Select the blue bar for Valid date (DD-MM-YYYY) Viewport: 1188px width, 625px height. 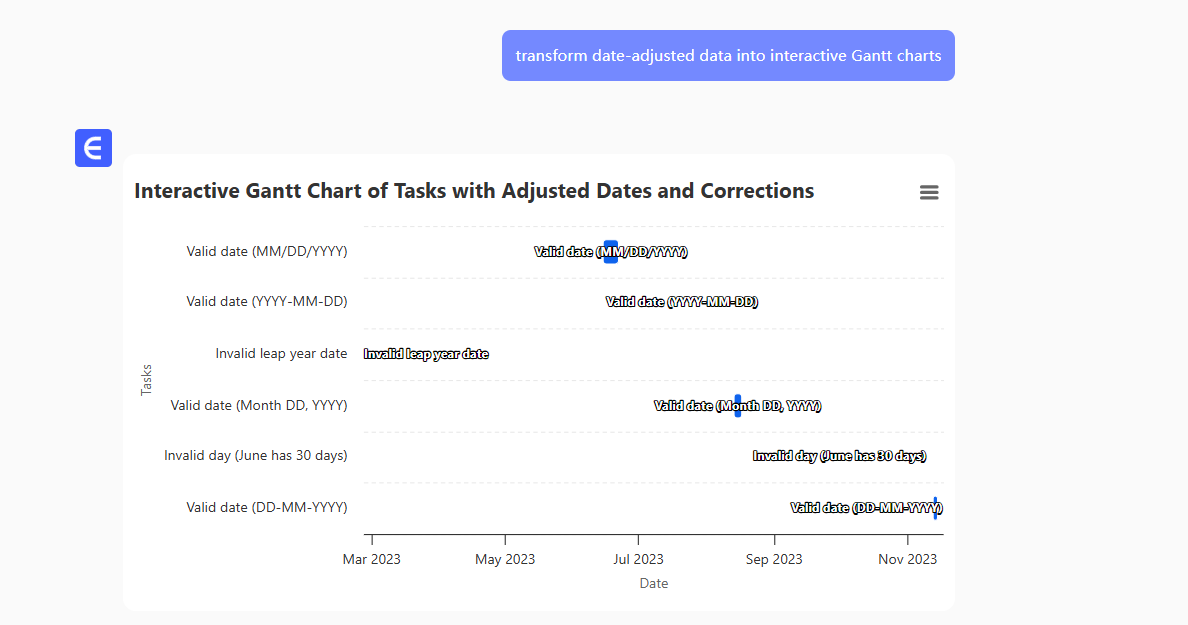pyautogui.click(x=935, y=507)
